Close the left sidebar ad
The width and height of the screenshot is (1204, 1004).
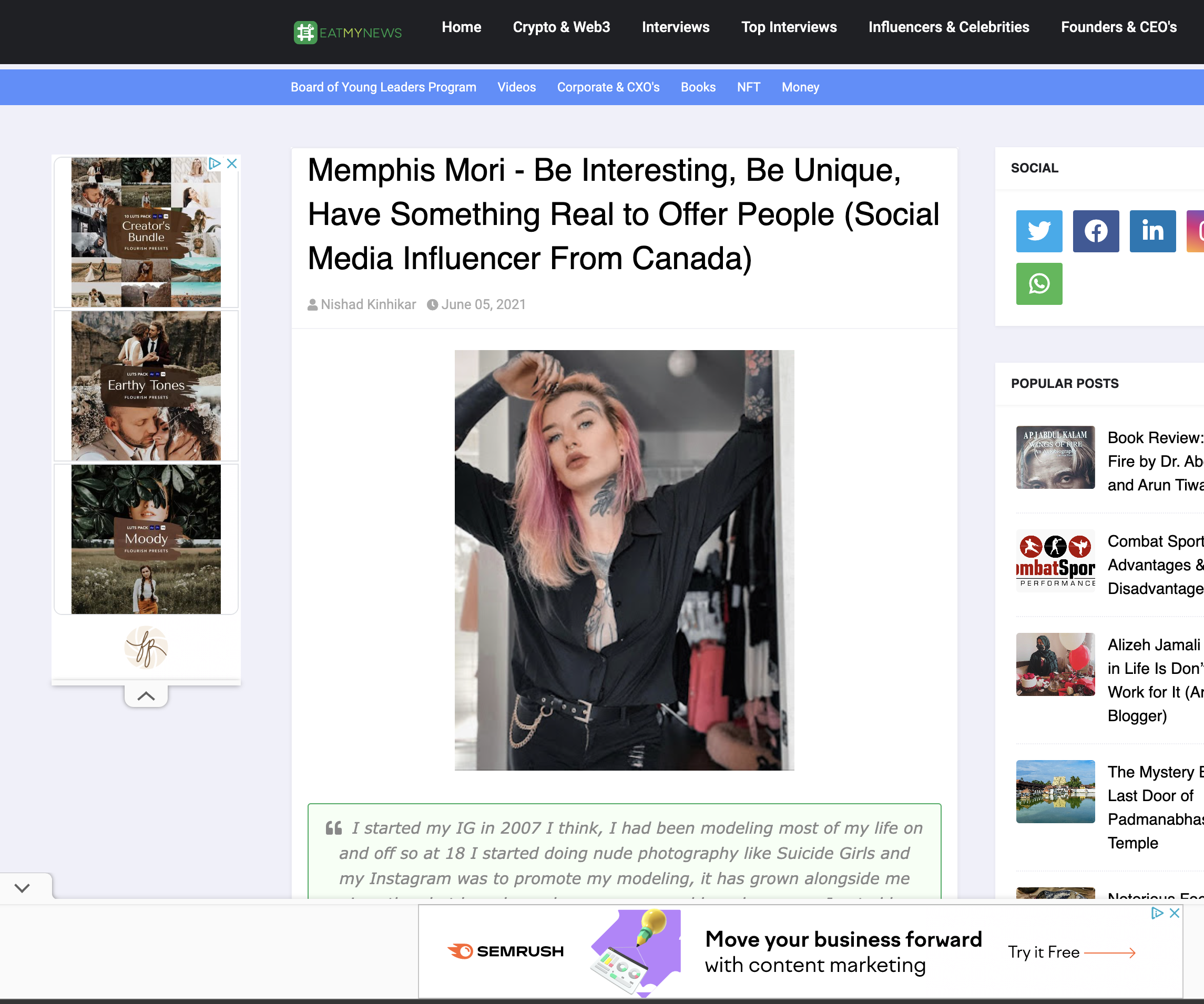pos(232,163)
